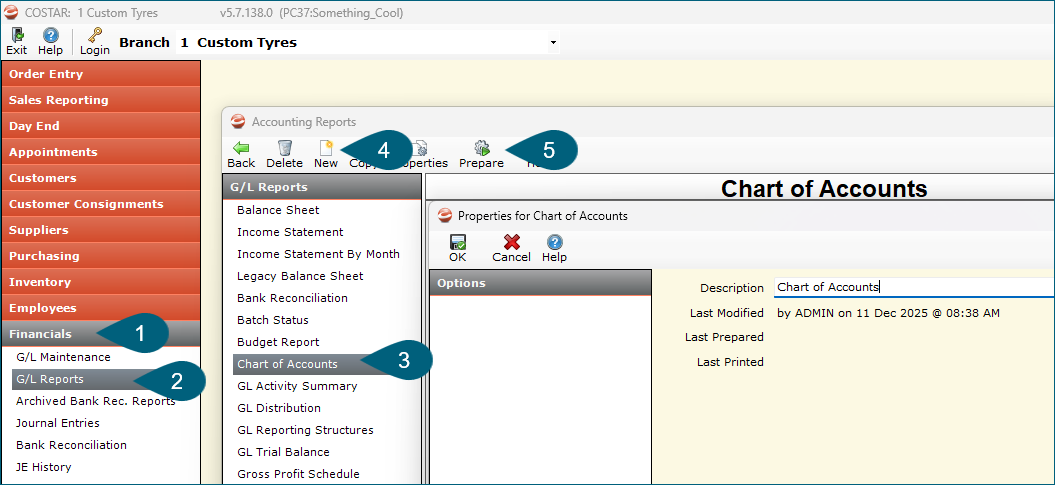This screenshot has width=1055, height=485.
Task: Open the Order Entry menu
Action: [101, 74]
